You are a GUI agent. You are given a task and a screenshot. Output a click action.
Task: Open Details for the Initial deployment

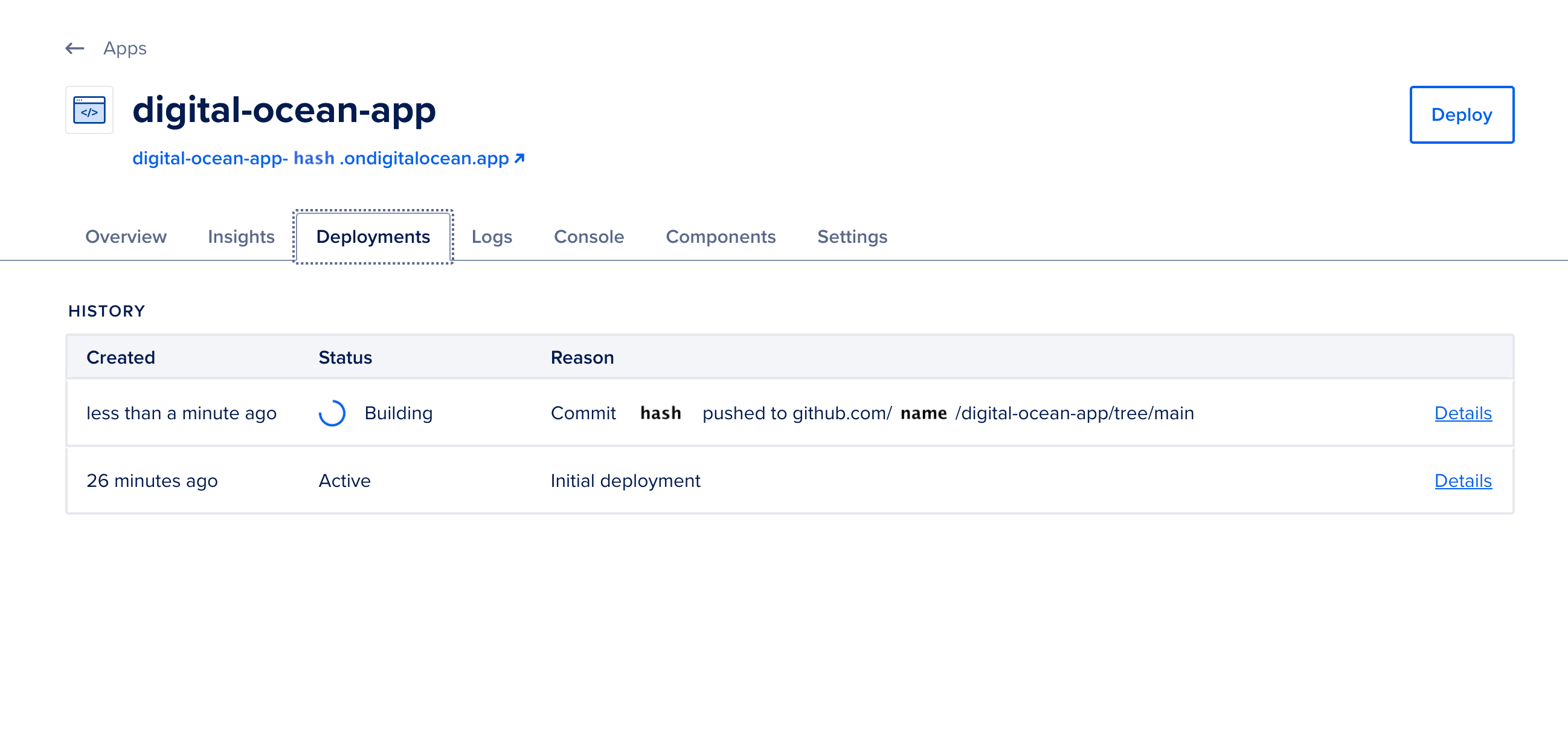[x=1463, y=480]
